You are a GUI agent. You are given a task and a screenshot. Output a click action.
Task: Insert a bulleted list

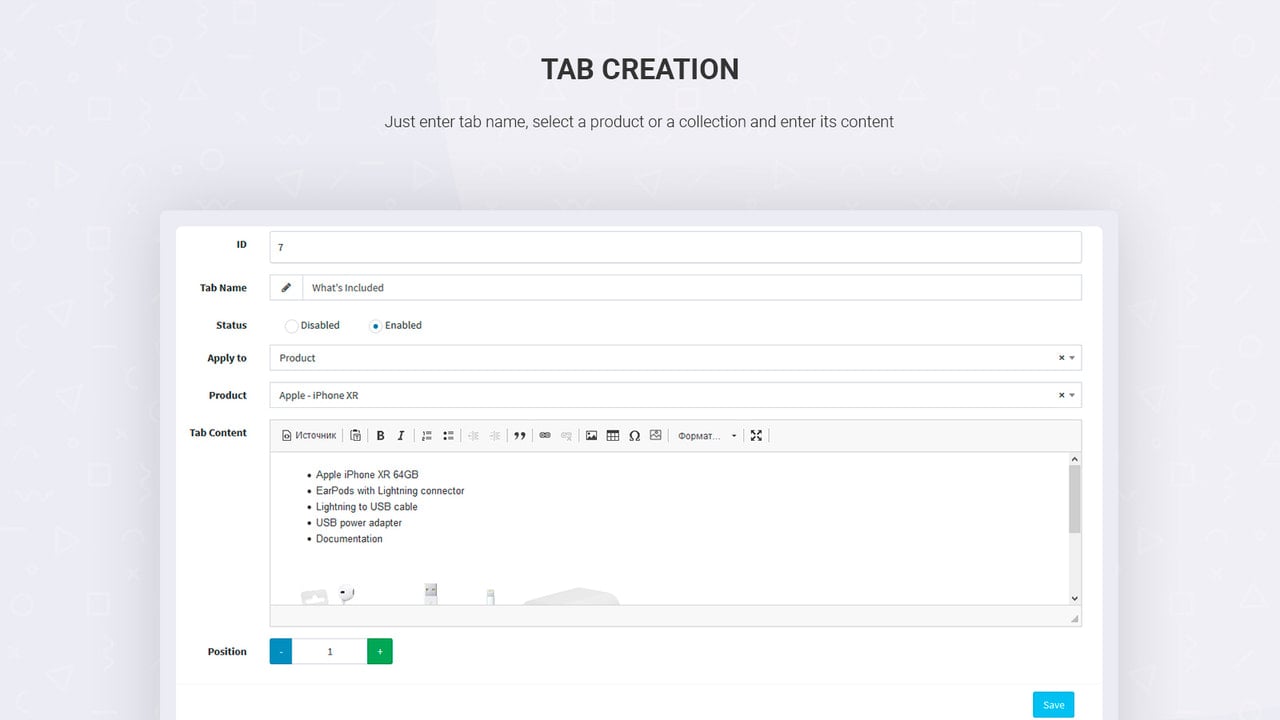(448, 436)
